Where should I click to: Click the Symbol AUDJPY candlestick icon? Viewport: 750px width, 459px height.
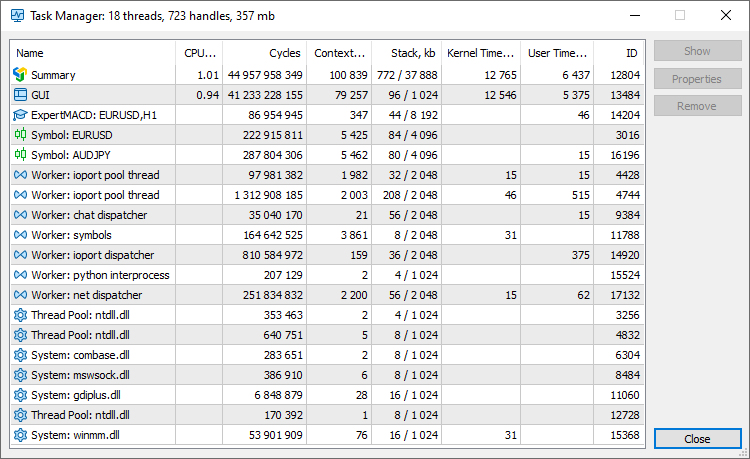pyautogui.click(x=20, y=155)
